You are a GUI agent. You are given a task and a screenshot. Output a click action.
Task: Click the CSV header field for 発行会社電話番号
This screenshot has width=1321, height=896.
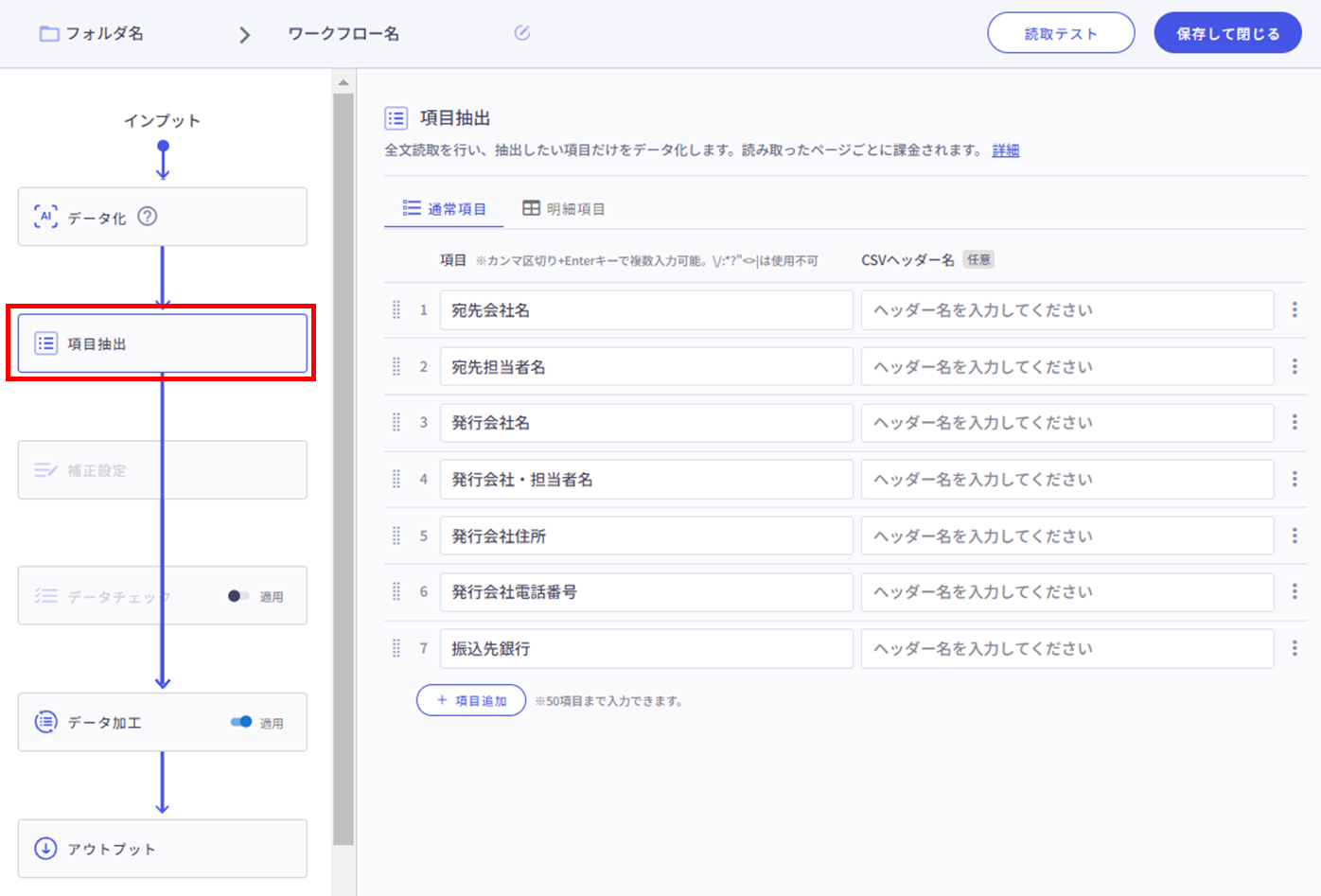1067,592
